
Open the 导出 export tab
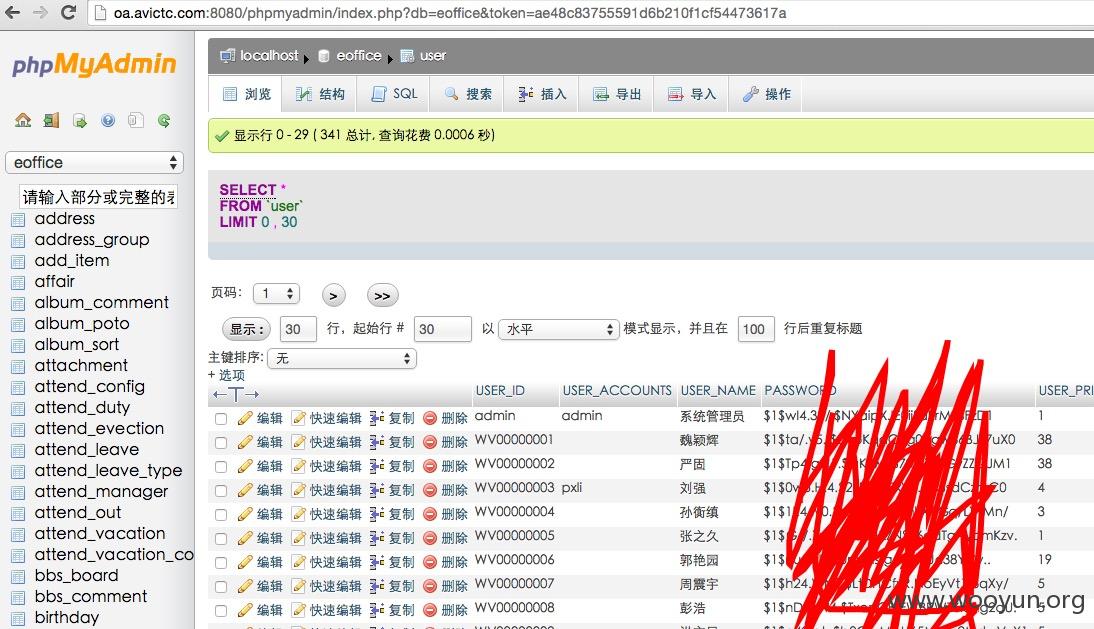point(616,94)
